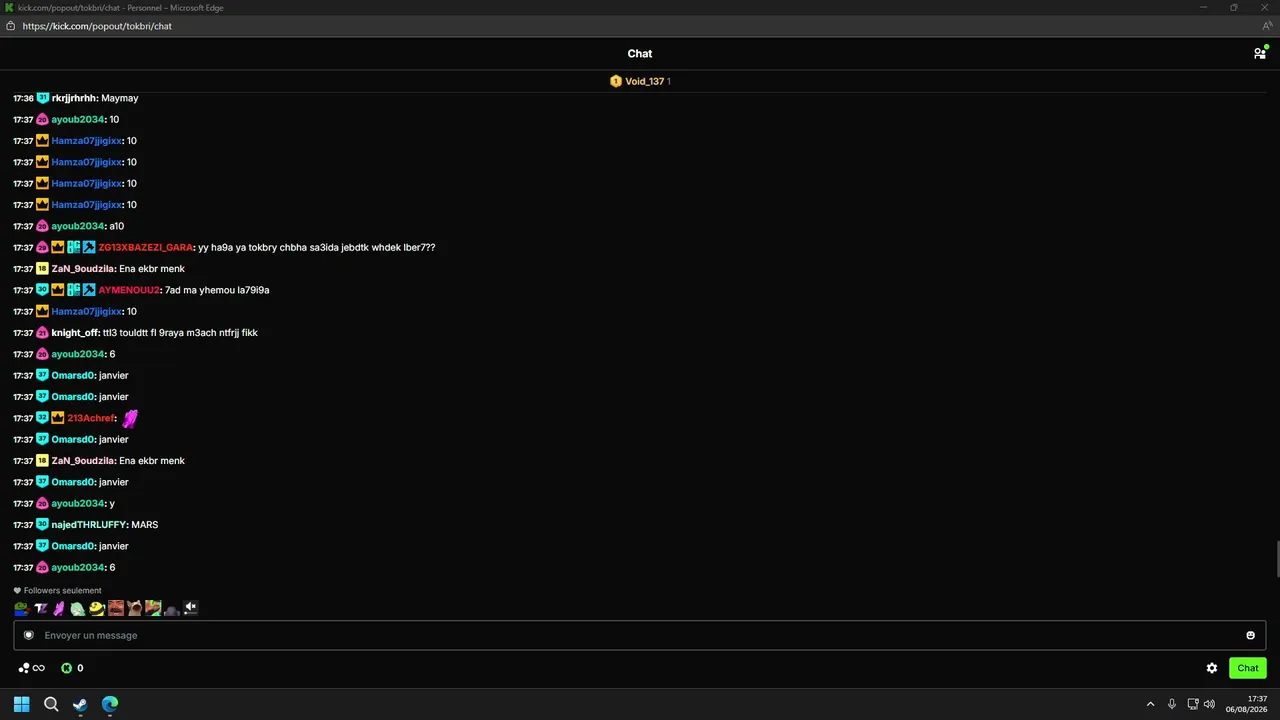Click subscriber badge 18 beside ZaN_9oudzila's first message
The height and width of the screenshot is (720, 1280).
(x=42, y=269)
